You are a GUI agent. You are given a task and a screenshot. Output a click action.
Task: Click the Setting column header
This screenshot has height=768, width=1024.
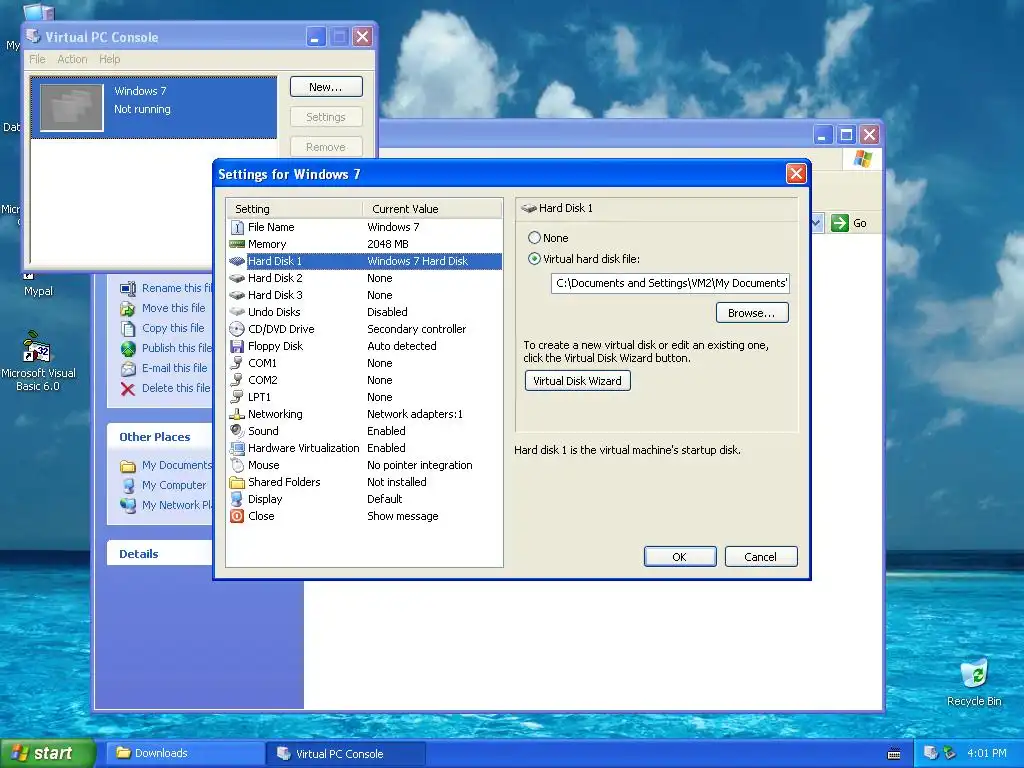pos(295,209)
